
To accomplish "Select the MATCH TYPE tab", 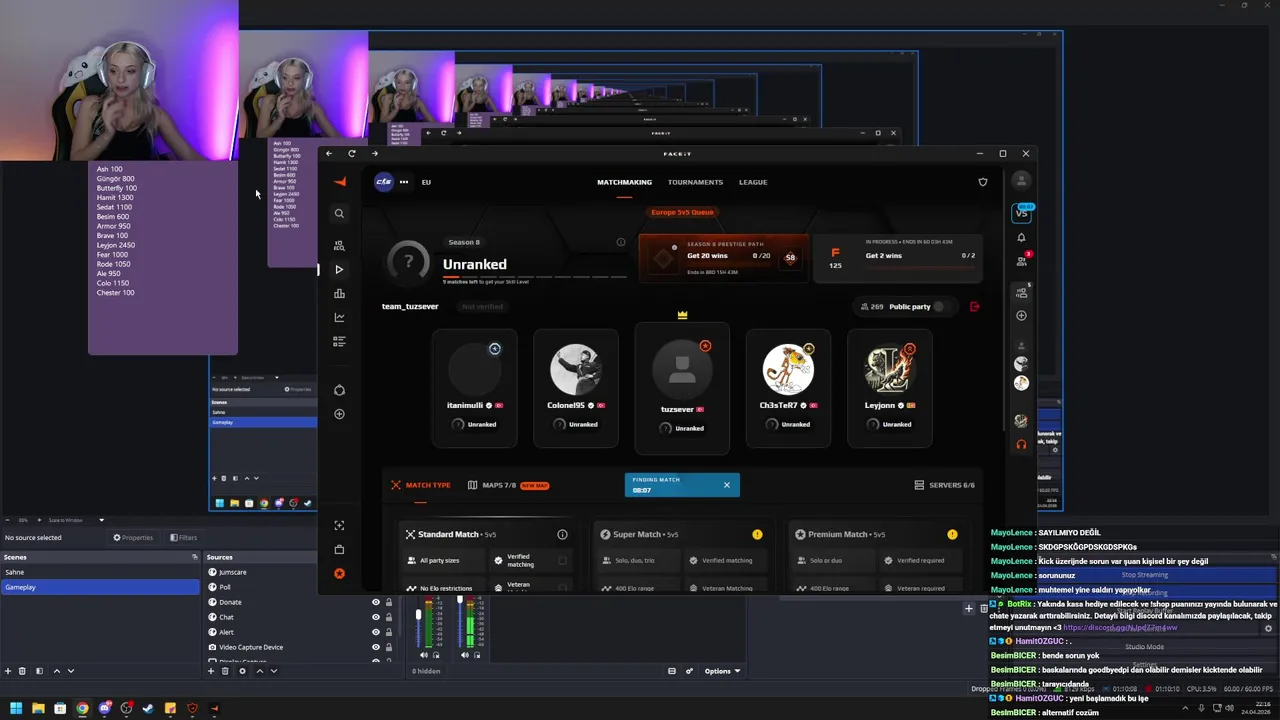I will [421, 485].
